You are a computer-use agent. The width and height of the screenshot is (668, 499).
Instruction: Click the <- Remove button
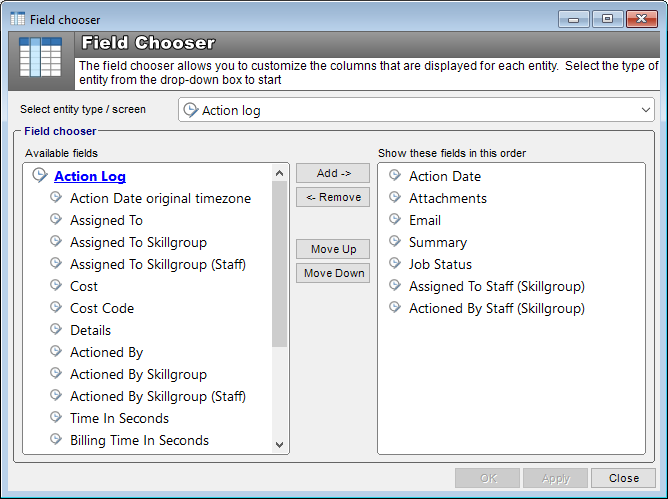333,197
